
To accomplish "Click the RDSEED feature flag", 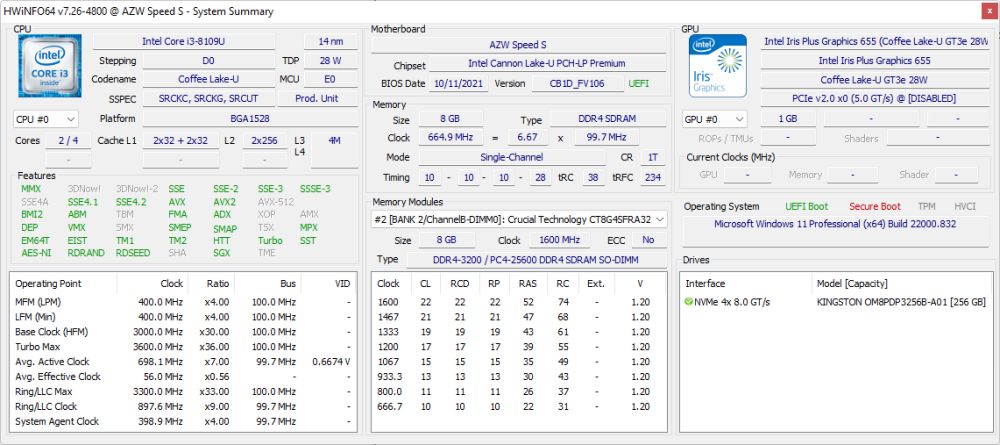I will [x=133, y=252].
